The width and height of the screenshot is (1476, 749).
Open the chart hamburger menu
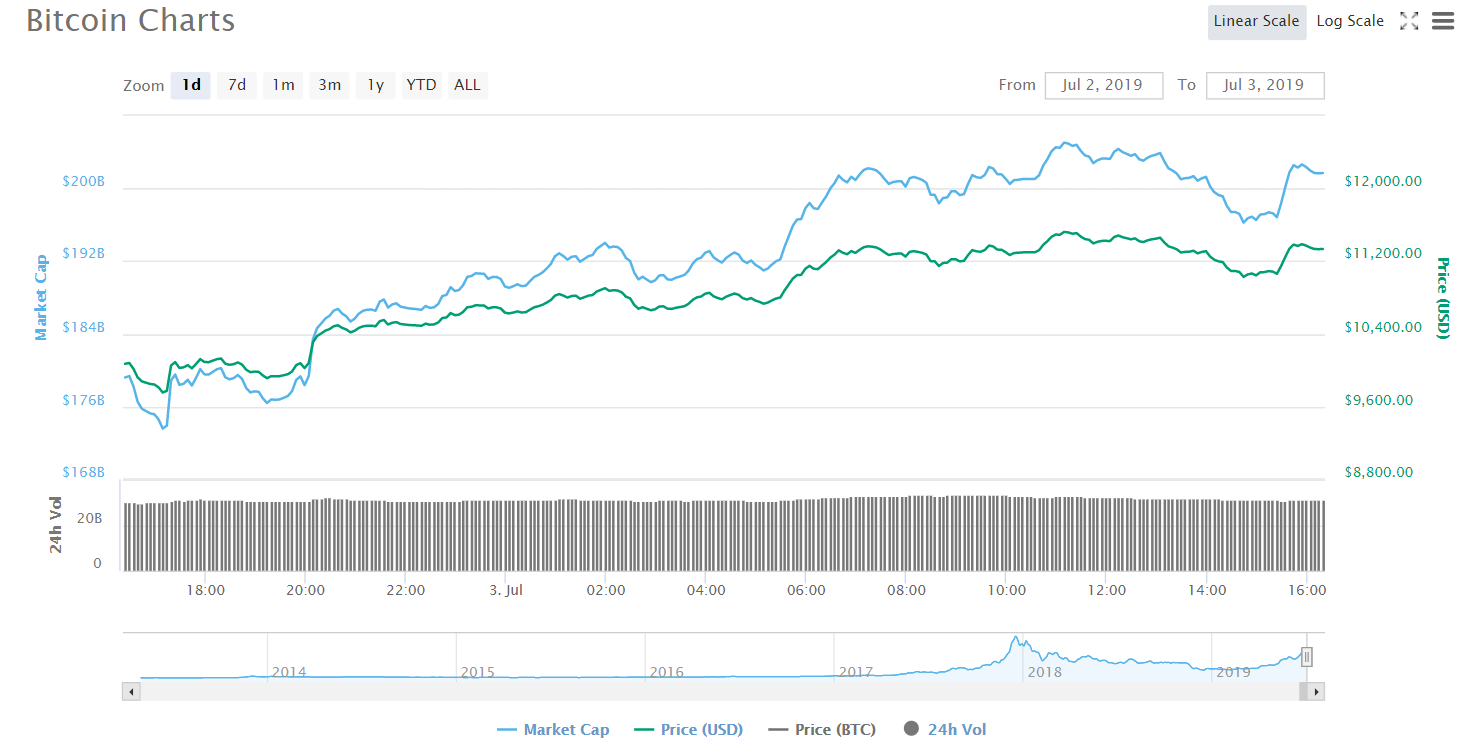click(x=1442, y=21)
